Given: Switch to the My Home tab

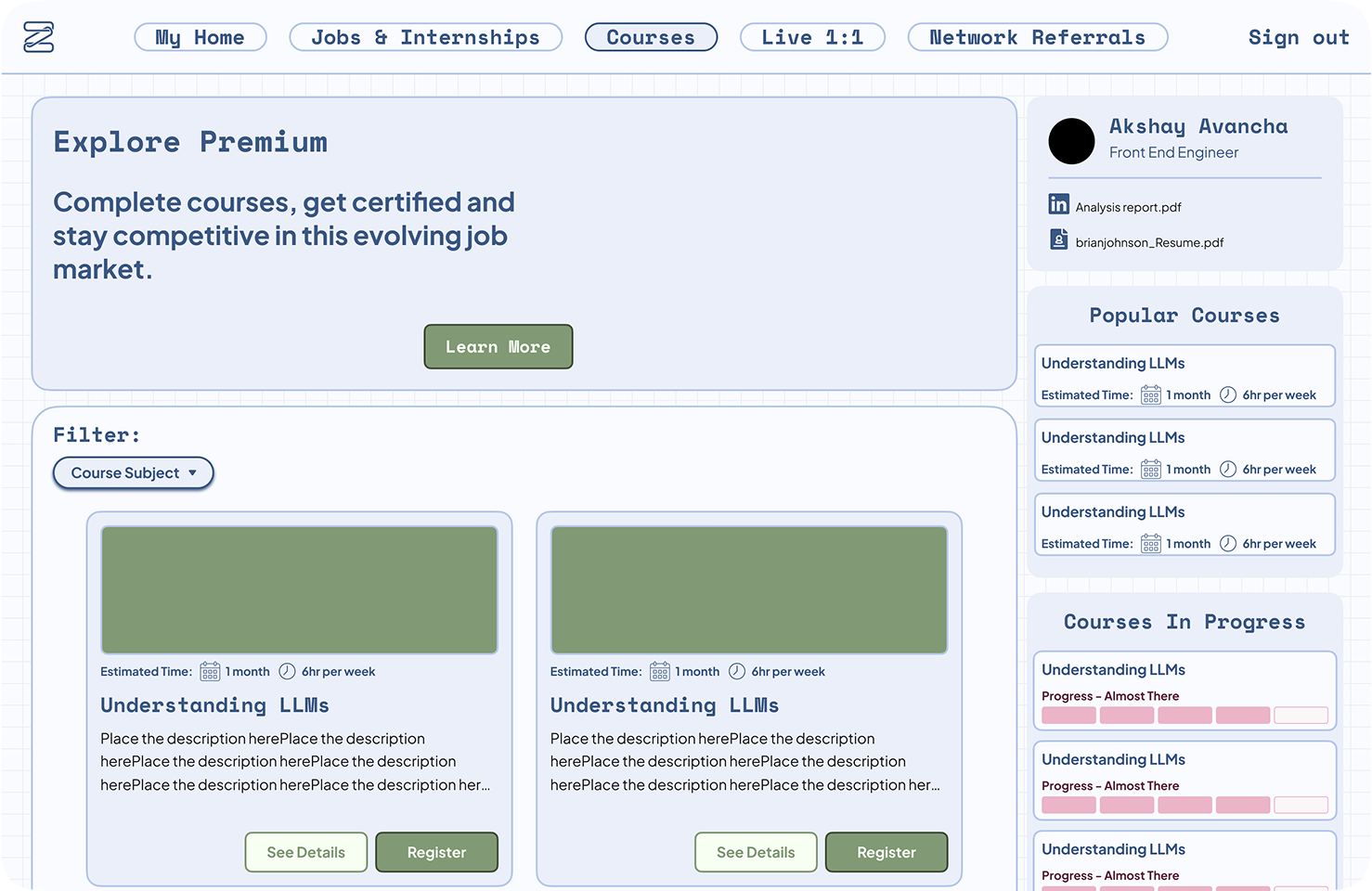Looking at the screenshot, I should (200, 37).
